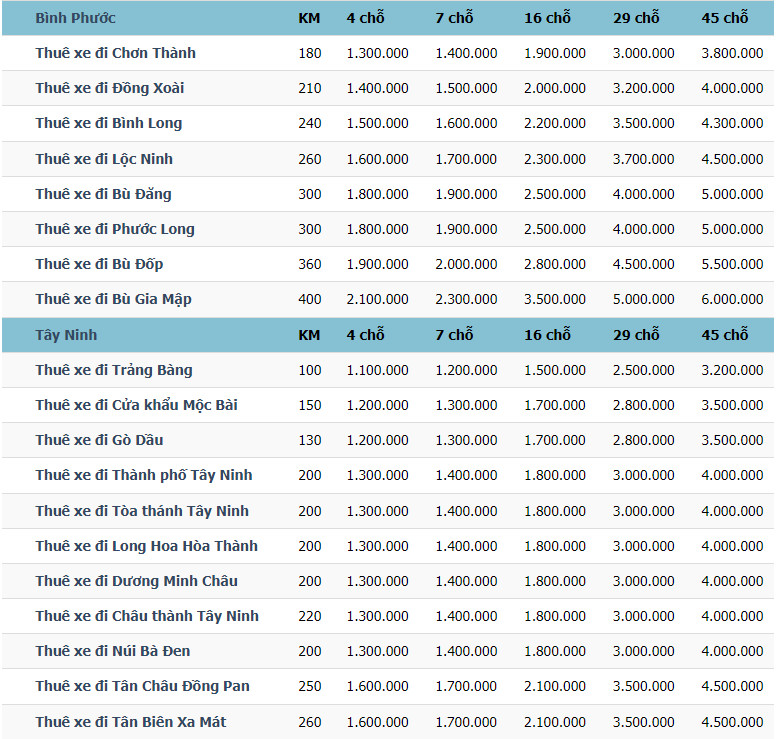Click the 'Bình Phước' section header

click(75, 18)
